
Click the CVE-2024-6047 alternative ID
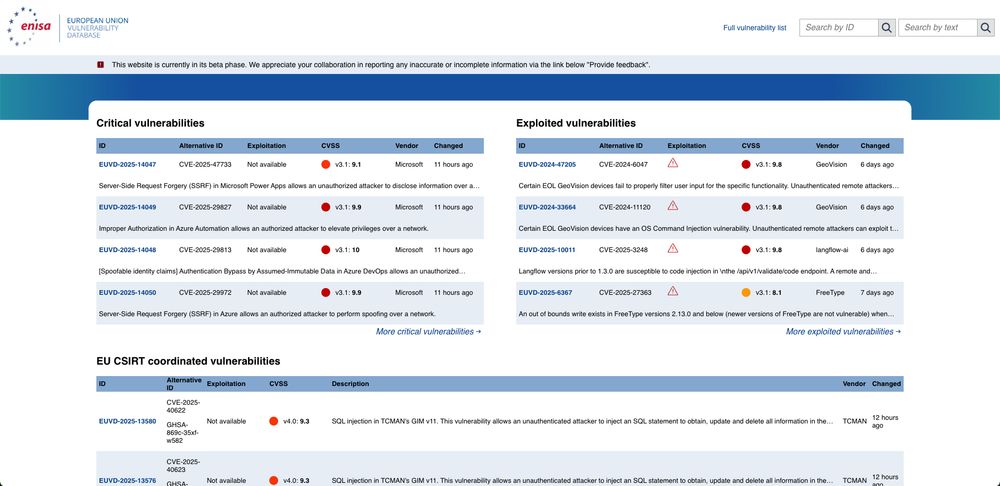click(x=623, y=165)
